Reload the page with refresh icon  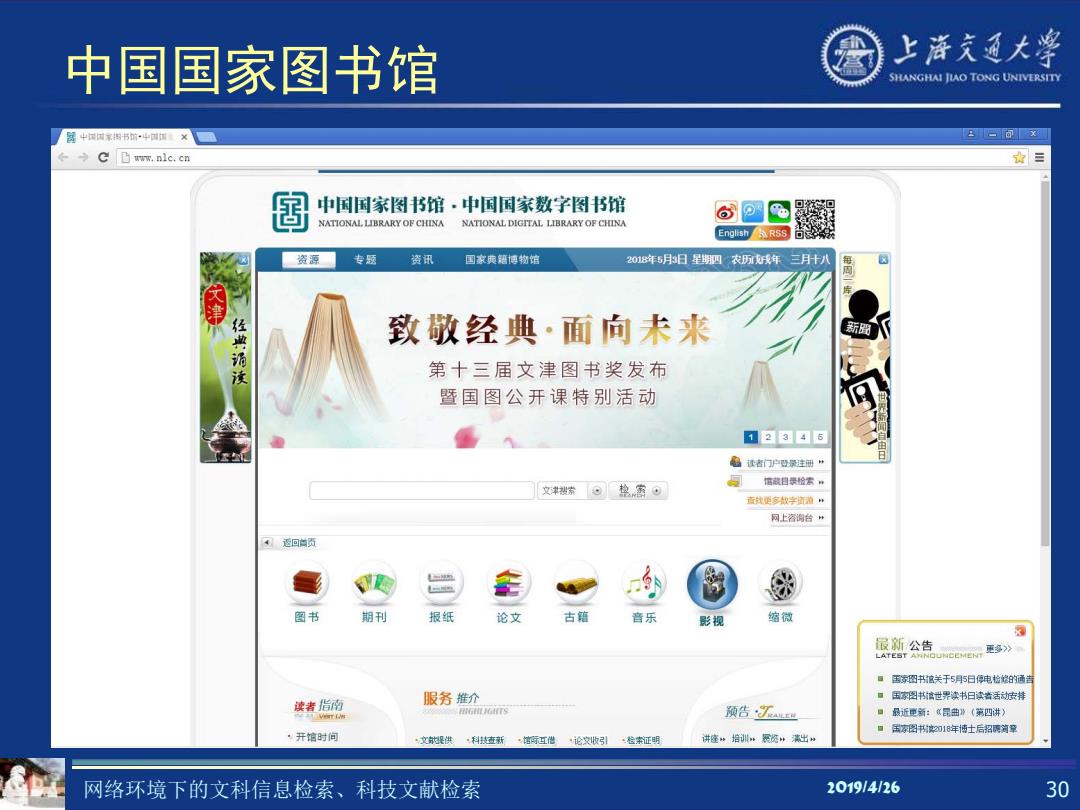103,158
